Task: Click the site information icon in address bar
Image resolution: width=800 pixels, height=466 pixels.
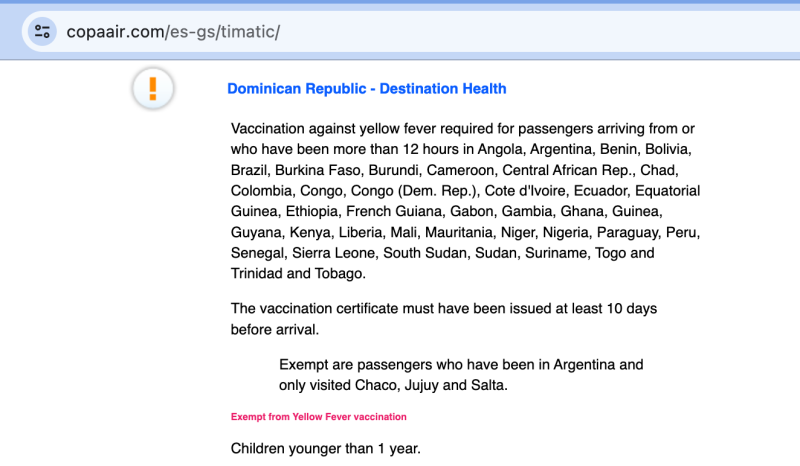Action: [42, 31]
